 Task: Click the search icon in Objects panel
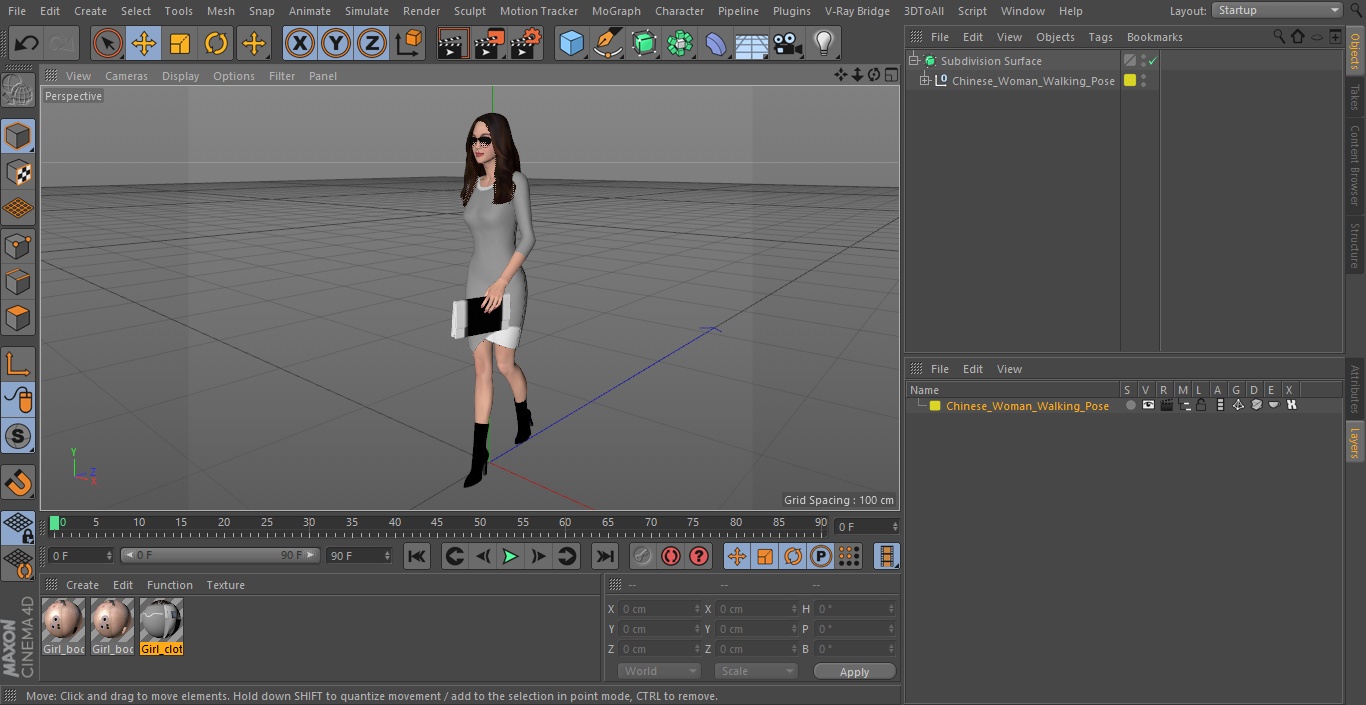coord(1278,37)
